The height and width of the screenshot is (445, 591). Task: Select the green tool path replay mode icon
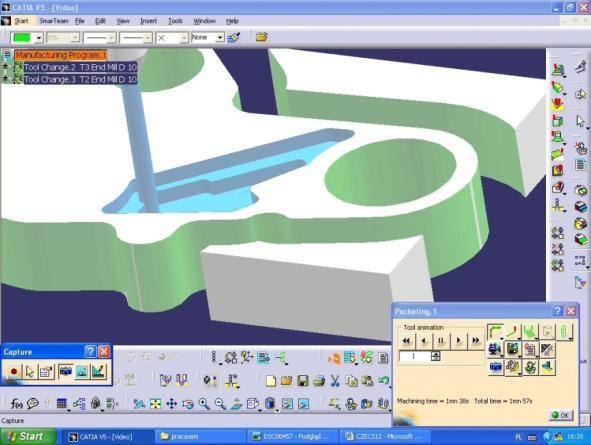[x=495, y=332]
